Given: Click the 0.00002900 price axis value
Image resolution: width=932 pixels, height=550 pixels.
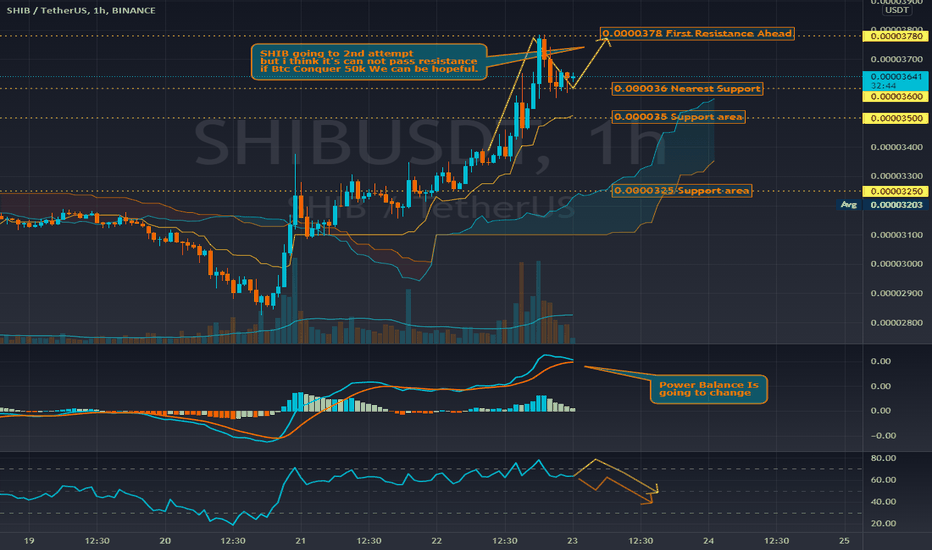Looking at the screenshot, I should click(x=896, y=293).
